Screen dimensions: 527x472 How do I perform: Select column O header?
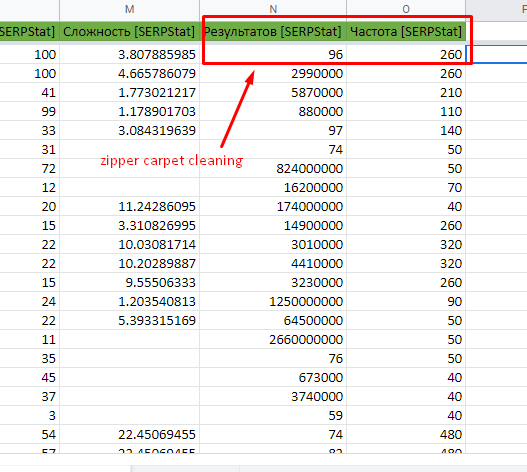pyautogui.click(x=406, y=9)
